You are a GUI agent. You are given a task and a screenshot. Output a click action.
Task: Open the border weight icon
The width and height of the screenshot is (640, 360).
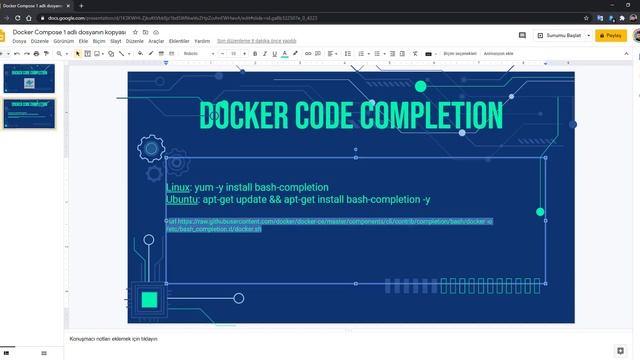pos(161,53)
